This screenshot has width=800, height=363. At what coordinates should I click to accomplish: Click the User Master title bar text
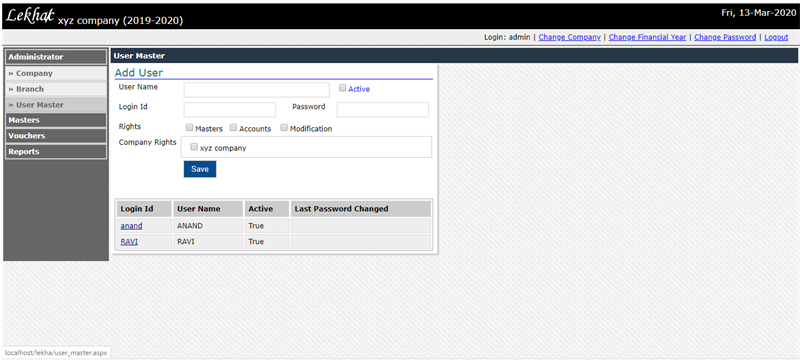(x=139, y=56)
